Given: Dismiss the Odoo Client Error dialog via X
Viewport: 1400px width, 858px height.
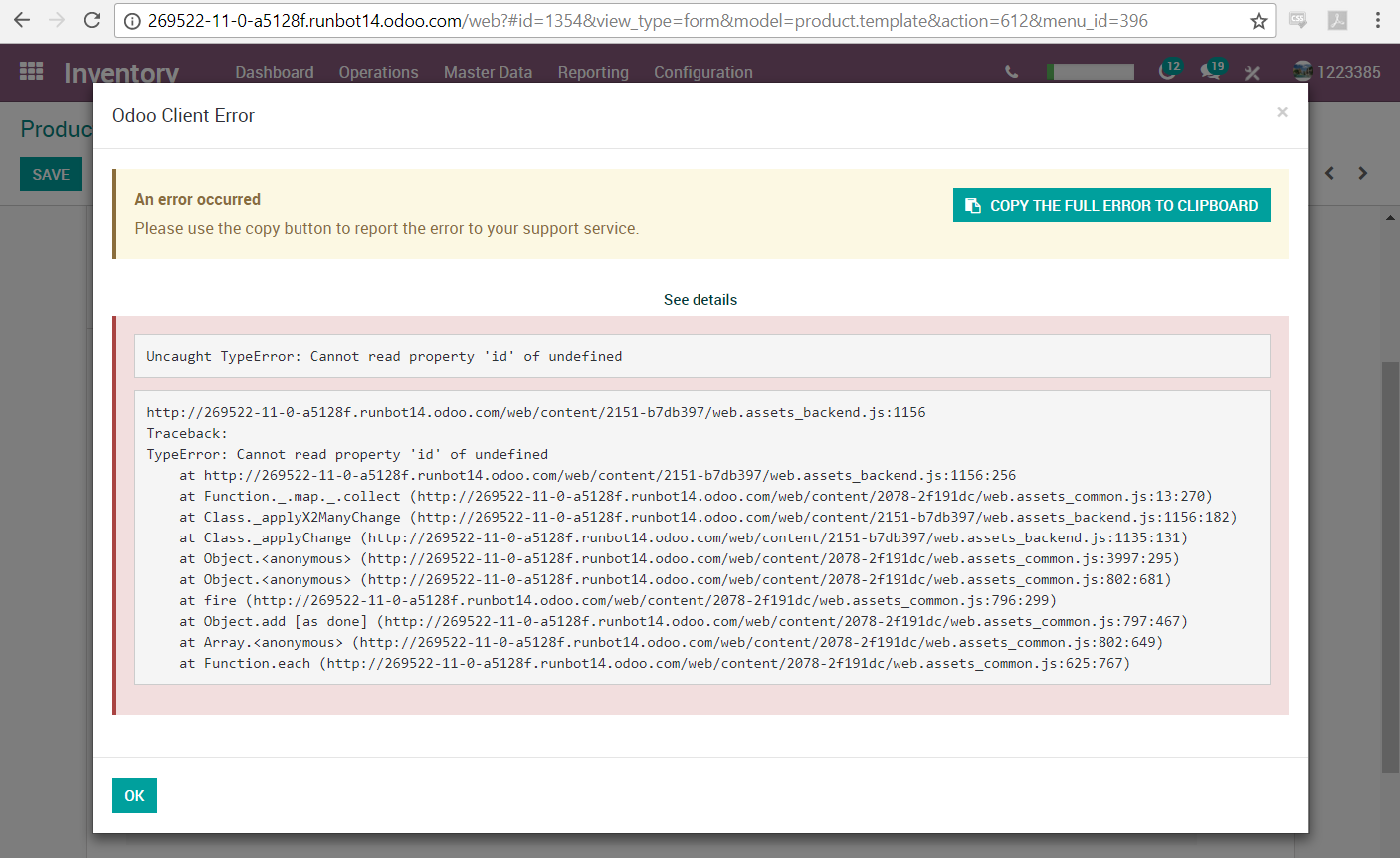Looking at the screenshot, I should click(x=1282, y=112).
